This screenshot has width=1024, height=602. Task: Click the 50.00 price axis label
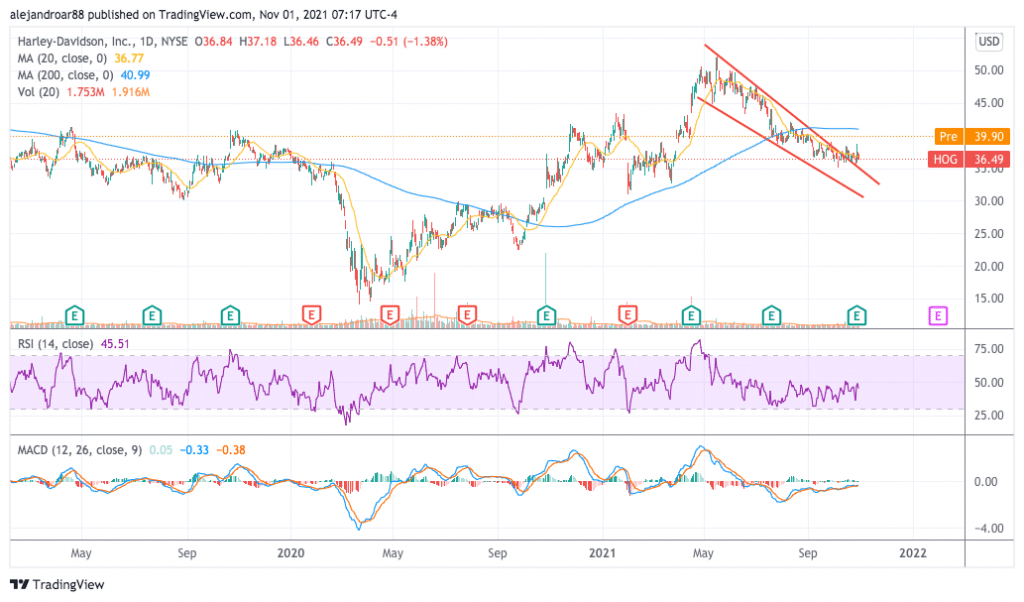click(989, 70)
